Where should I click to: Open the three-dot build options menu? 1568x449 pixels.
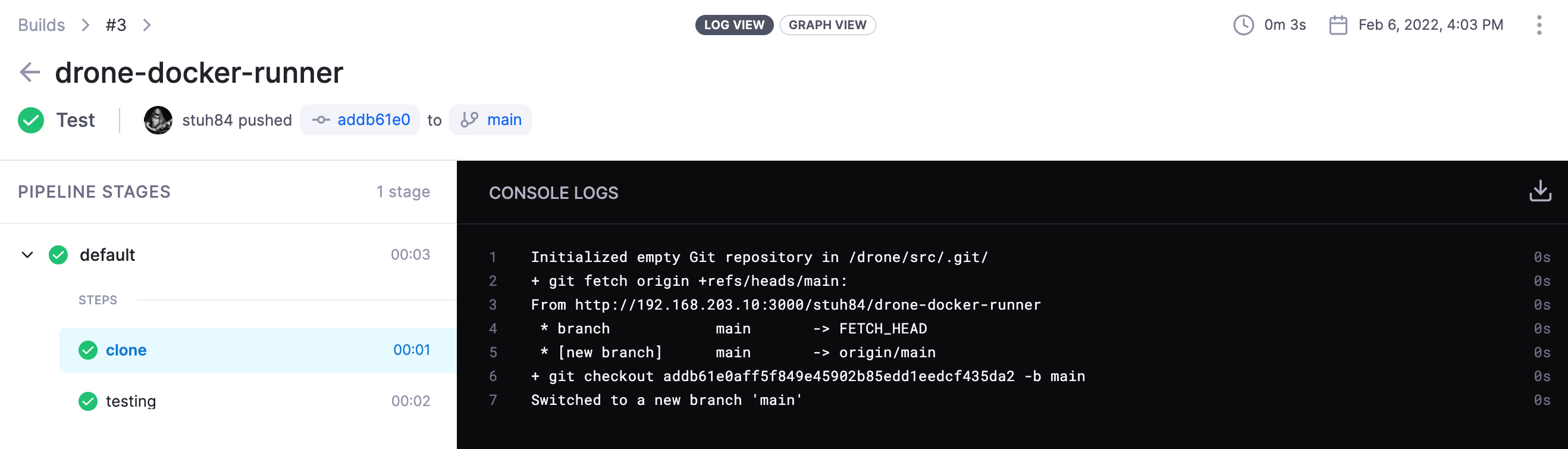(1539, 25)
